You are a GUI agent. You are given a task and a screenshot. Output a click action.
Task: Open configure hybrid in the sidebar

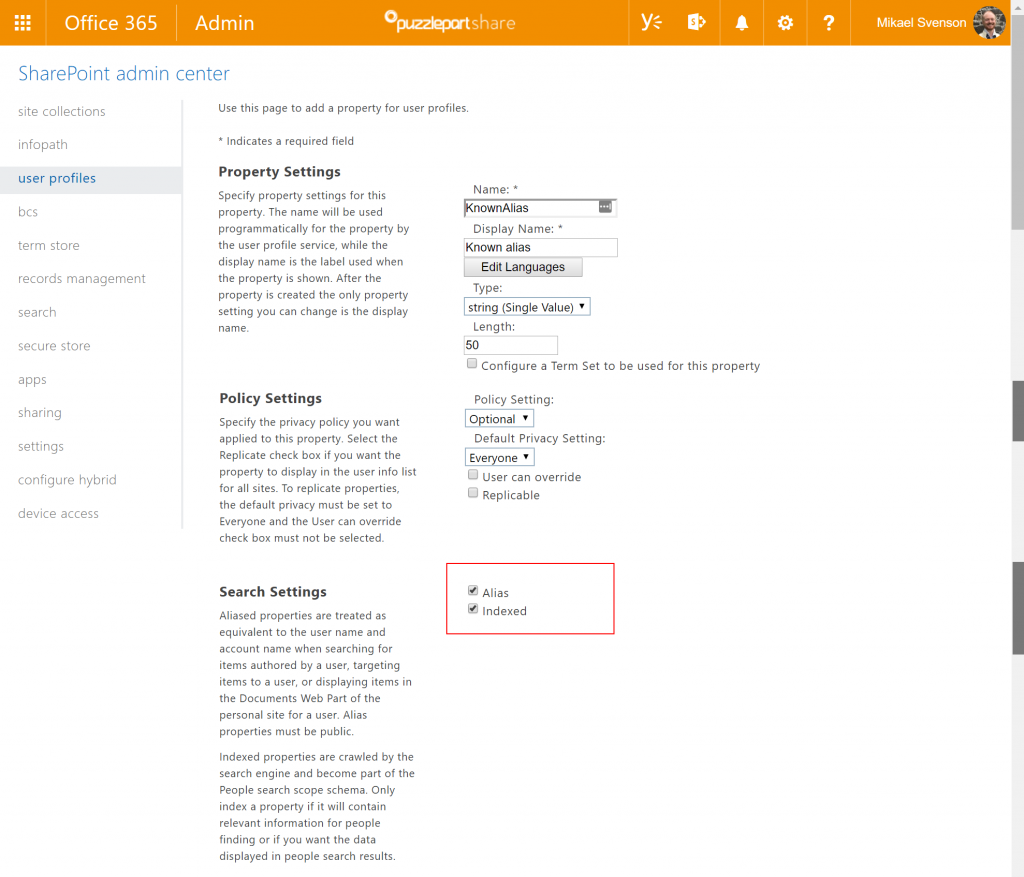click(x=67, y=480)
